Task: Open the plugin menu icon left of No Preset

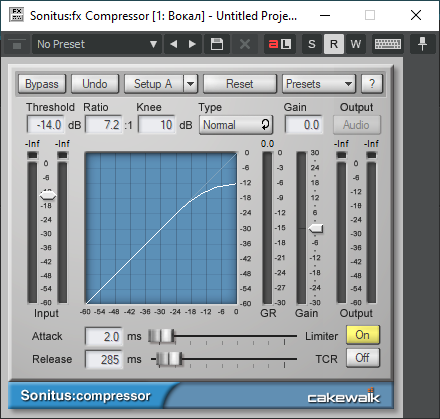Action: (x=17, y=44)
